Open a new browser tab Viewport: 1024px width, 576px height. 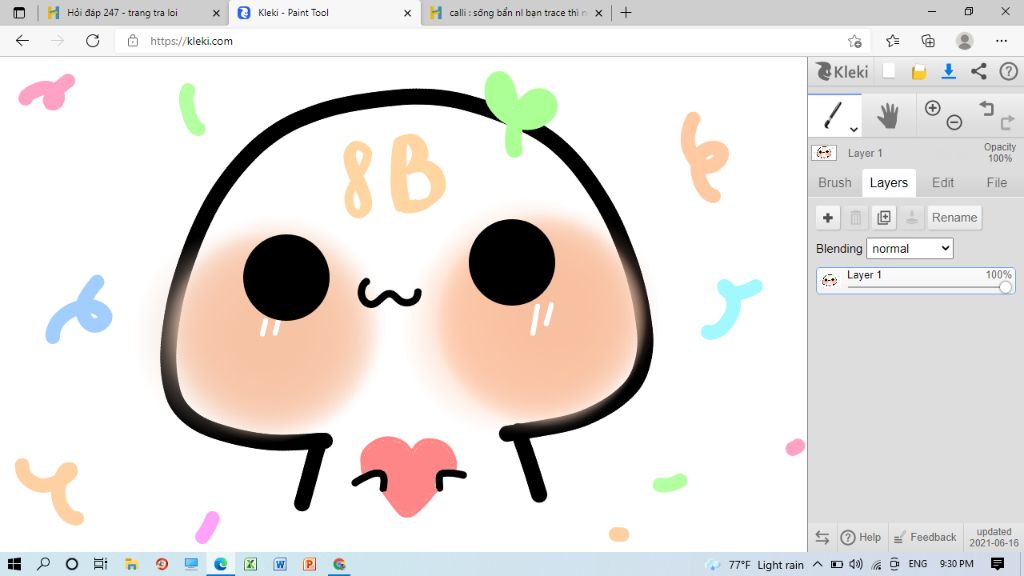tap(626, 12)
